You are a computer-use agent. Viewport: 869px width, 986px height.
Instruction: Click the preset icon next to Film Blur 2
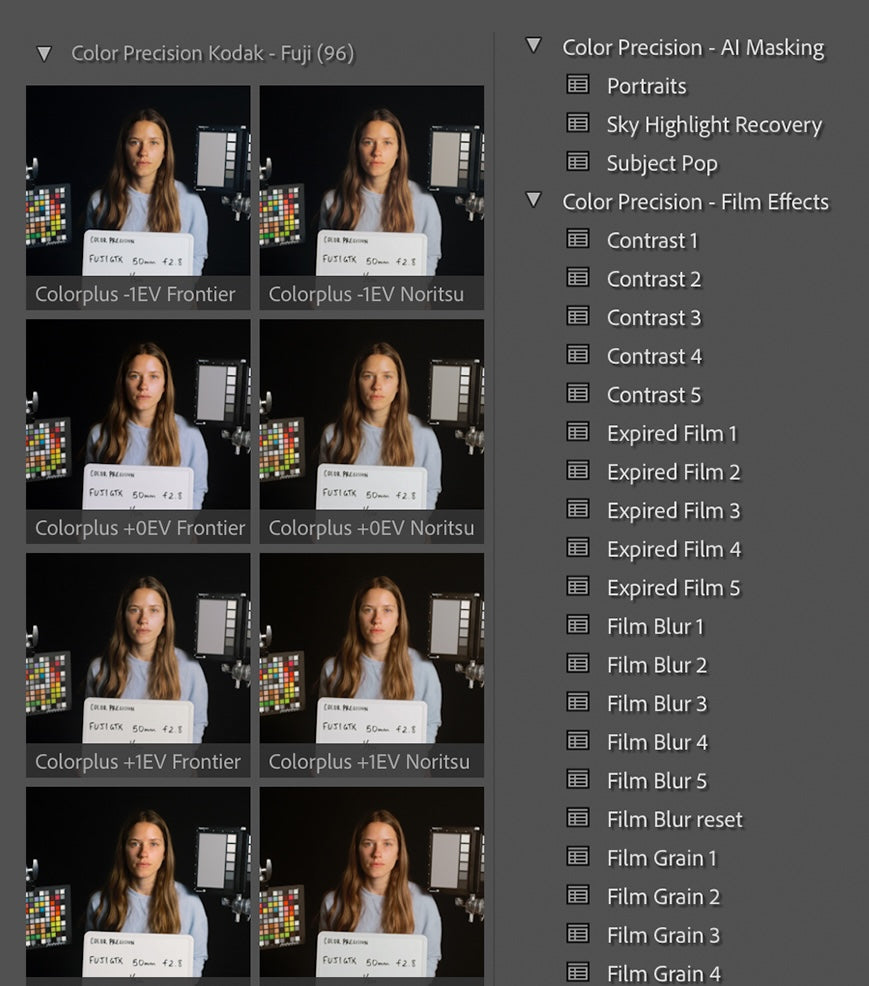tap(578, 664)
